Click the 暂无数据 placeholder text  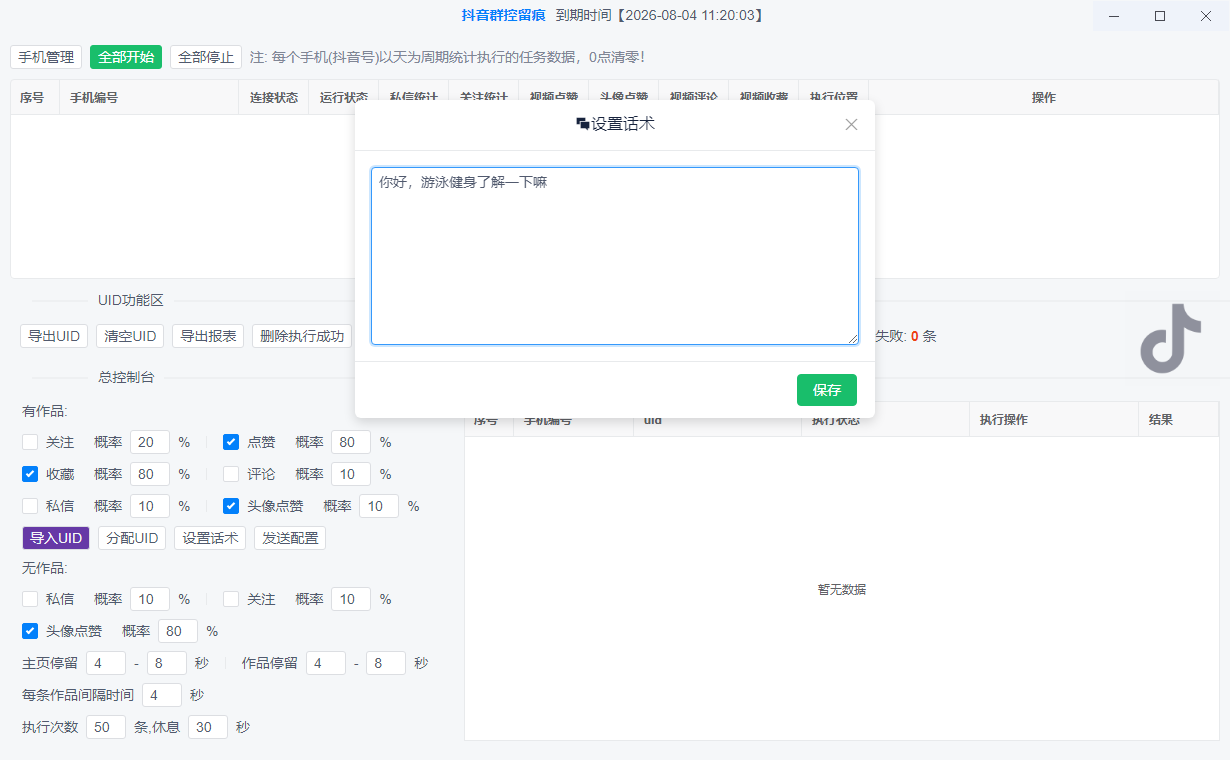tap(842, 590)
